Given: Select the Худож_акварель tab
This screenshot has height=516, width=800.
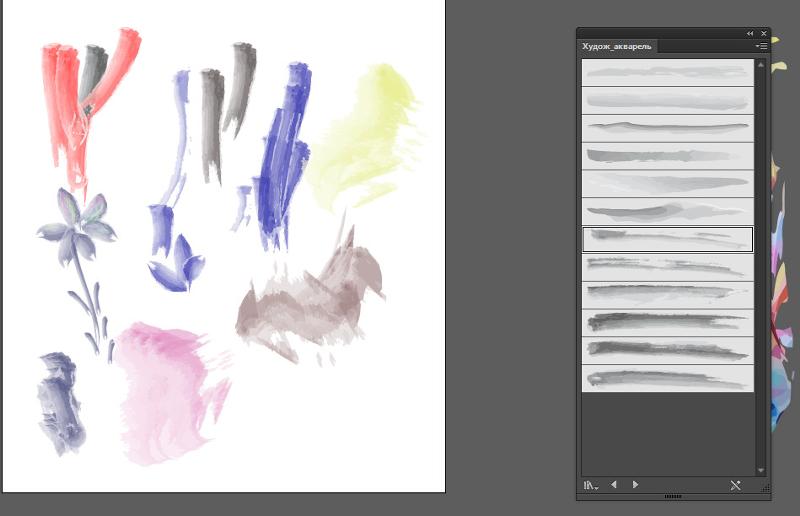Looking at the screenshot, I should coord(617,46).
